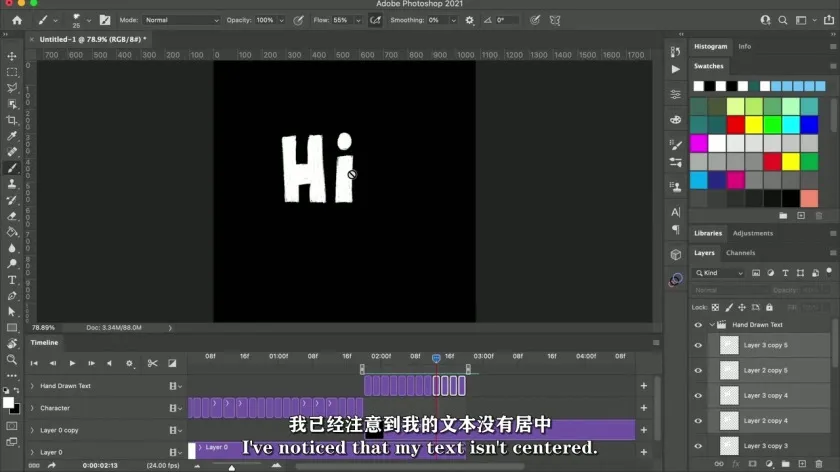Play the timeline animation
The height and width of the screenshot is (472, 840).
[71, 363]
